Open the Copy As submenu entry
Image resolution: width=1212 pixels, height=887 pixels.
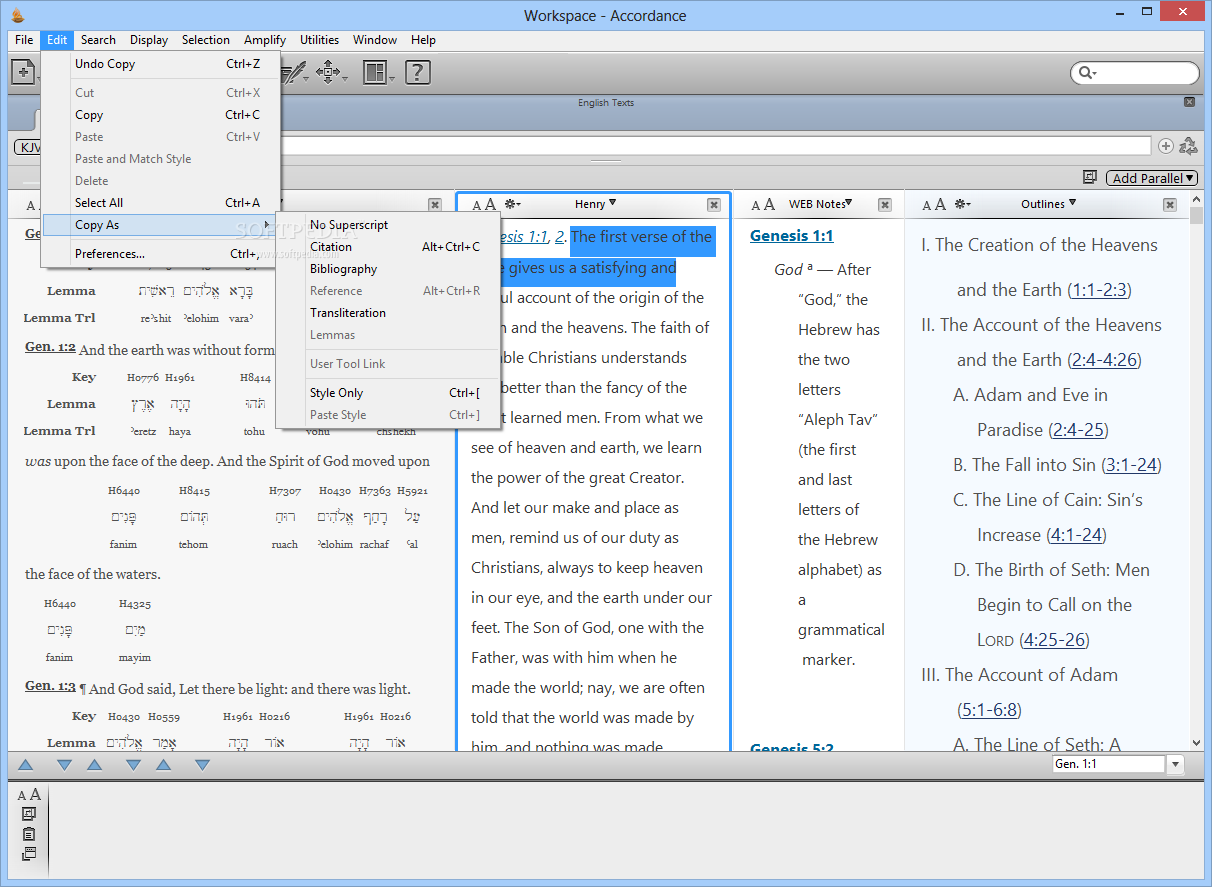pyautogui.click(x=160, y=225)
